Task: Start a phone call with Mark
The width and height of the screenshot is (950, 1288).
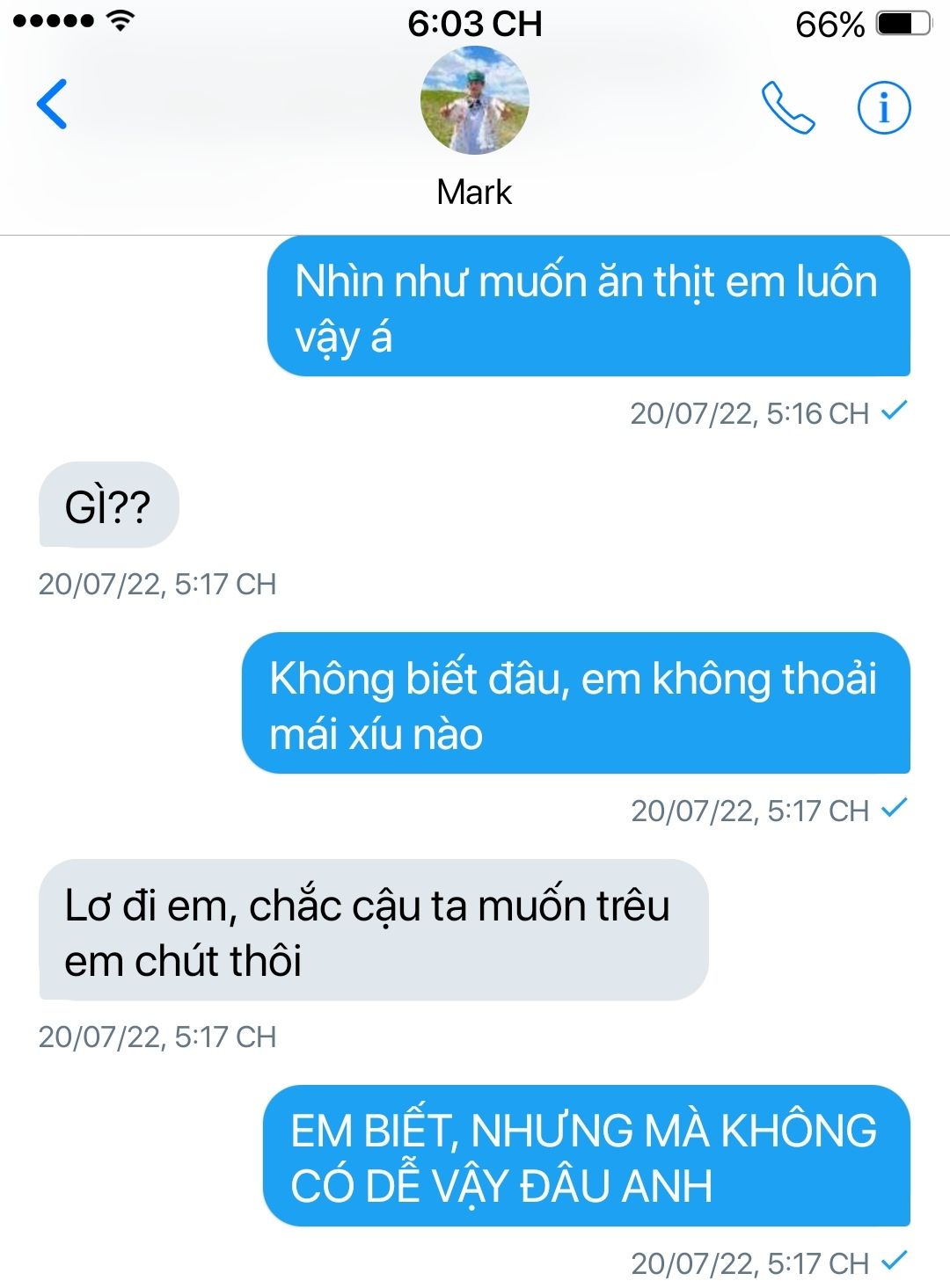Action: [787, 107]
